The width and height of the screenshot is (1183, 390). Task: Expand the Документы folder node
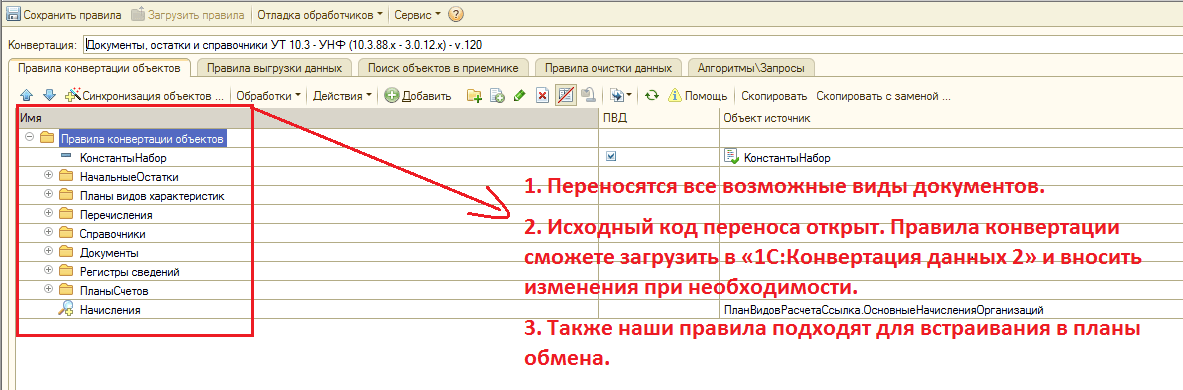tap(49, 252)
